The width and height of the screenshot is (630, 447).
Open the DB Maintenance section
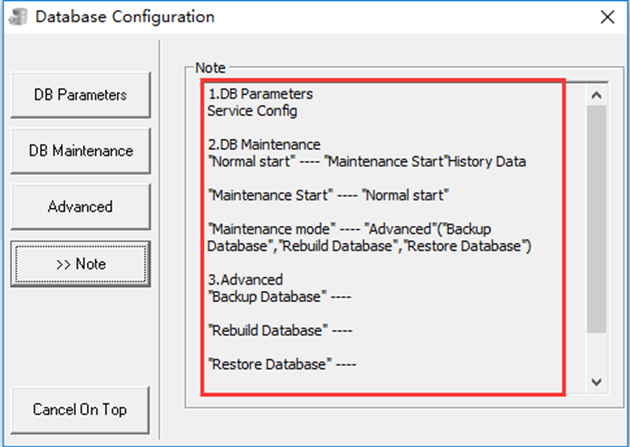(80, 151)
